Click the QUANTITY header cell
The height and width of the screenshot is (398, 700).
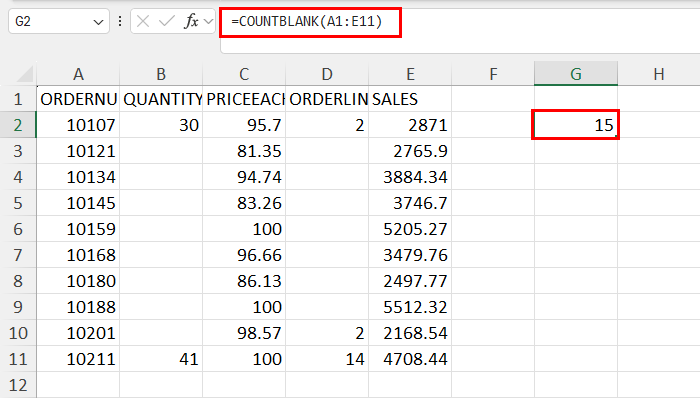(x=161, y=99)
